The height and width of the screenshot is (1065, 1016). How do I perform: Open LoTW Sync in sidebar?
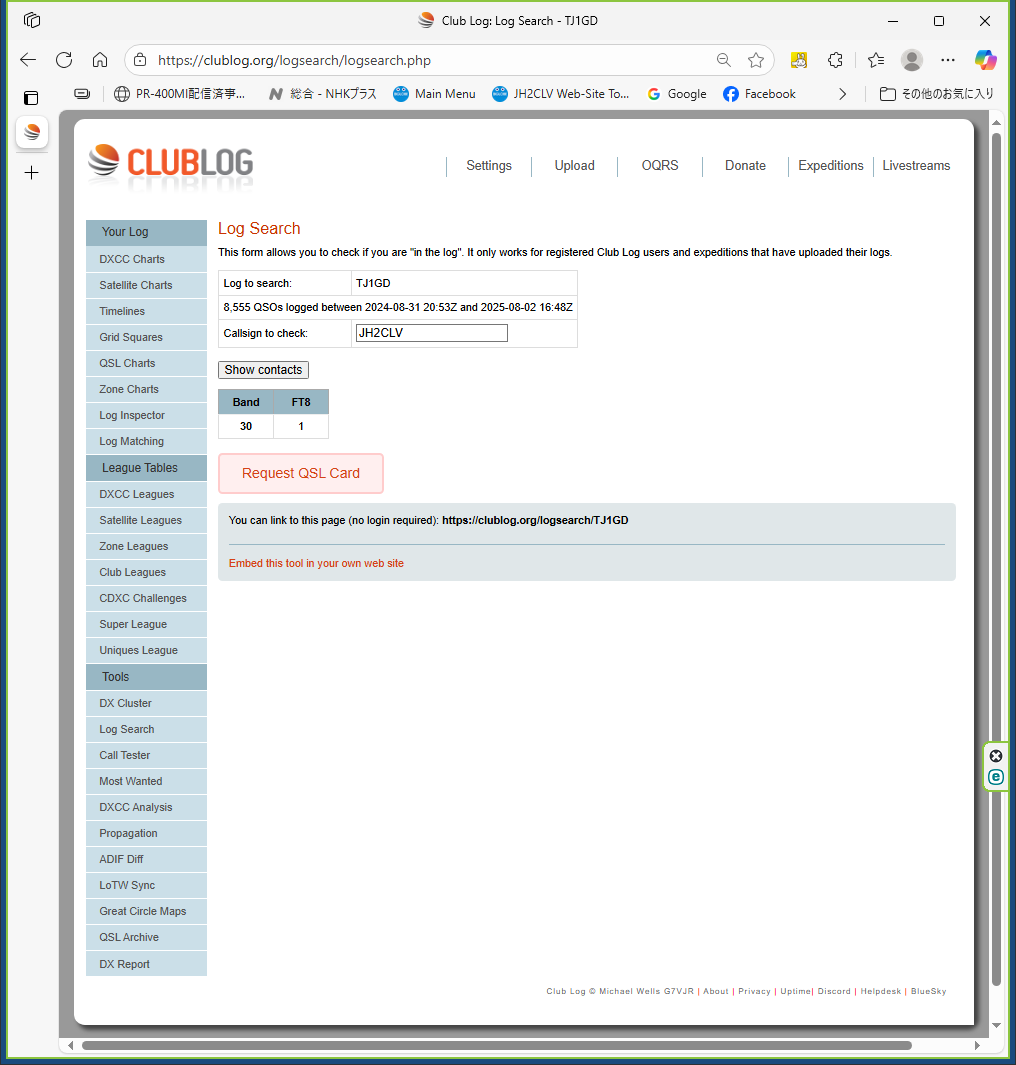click(146, 885)
